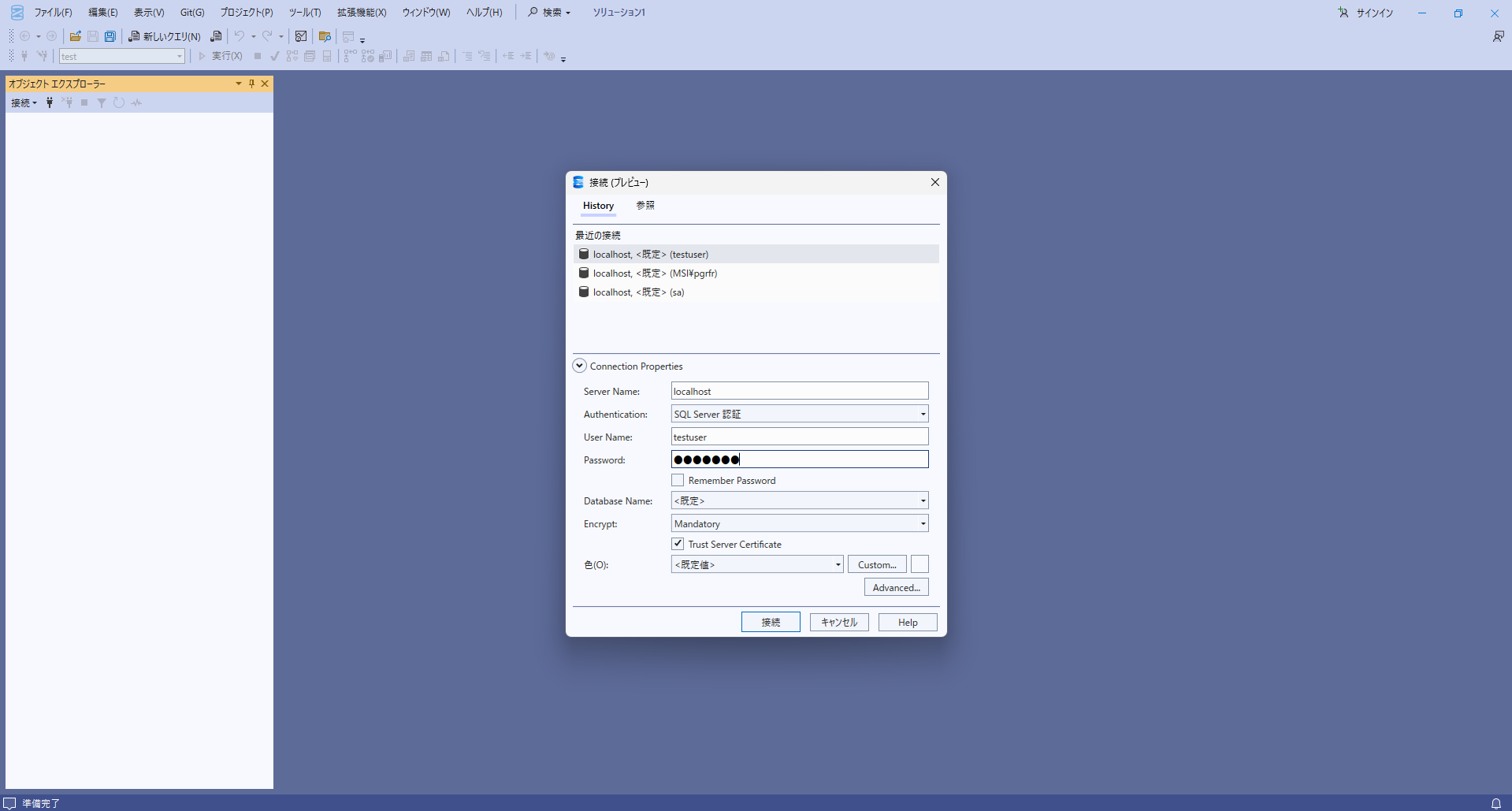Open the Object Explorer filter icon
This screenshot has width=1512, height=811.
(101, 102)
